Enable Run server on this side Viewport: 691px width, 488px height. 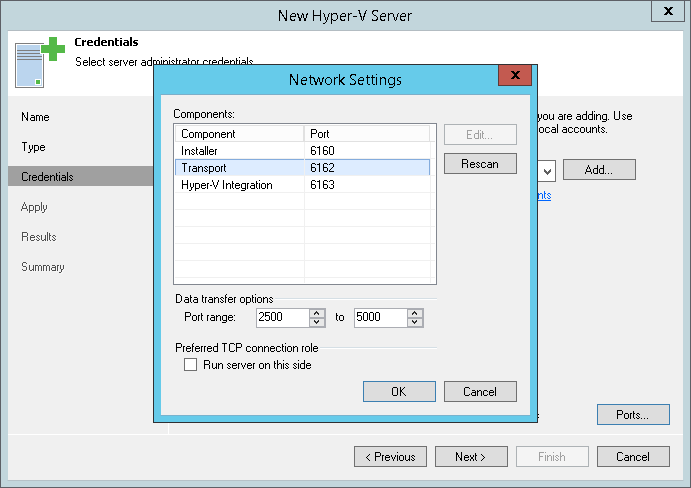tap(191, 365)
